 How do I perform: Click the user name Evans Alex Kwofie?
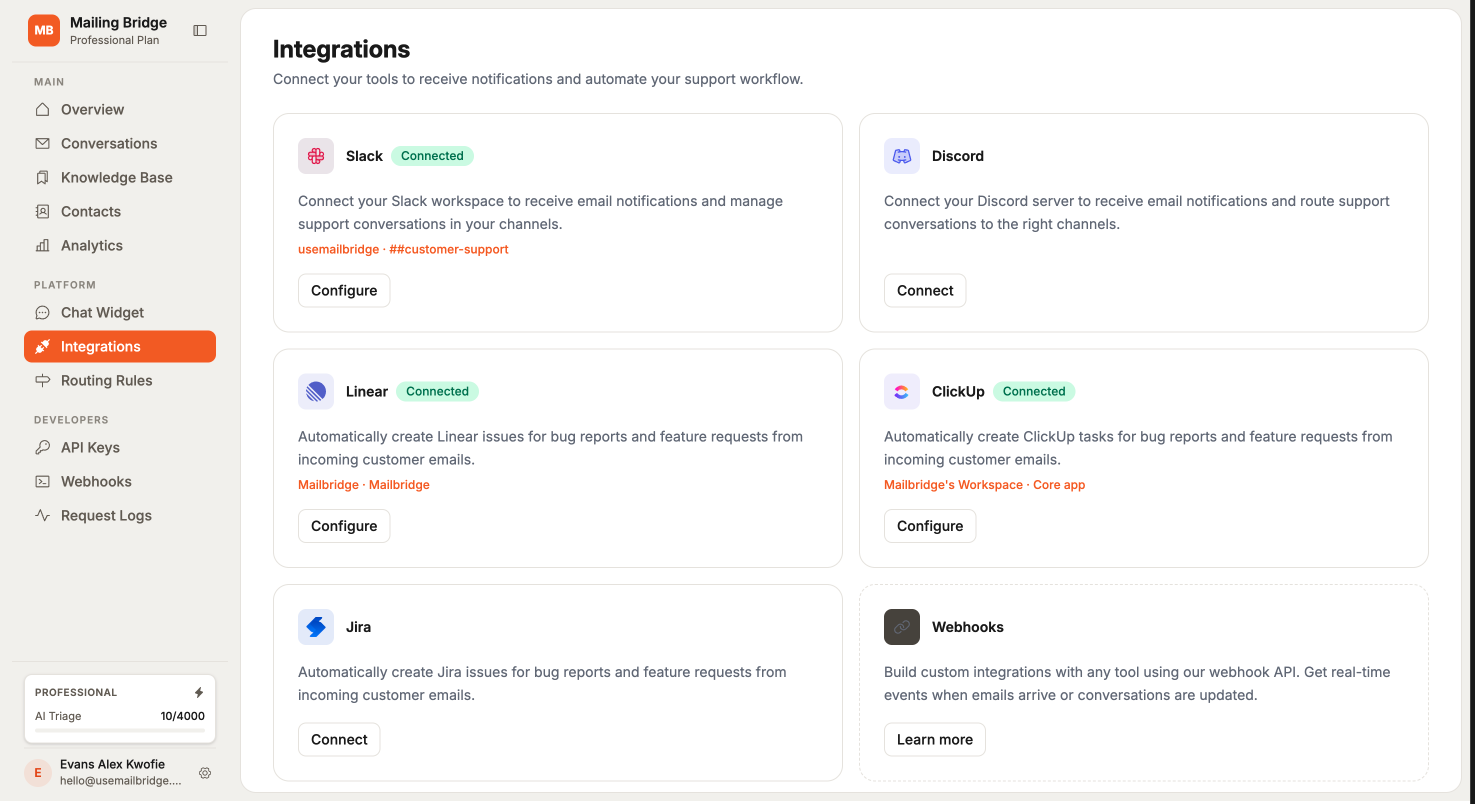(112, 764)
